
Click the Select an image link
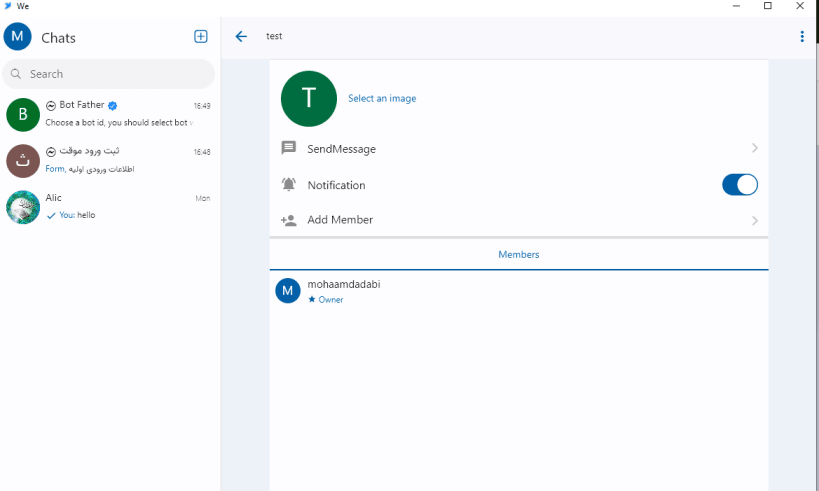coord(382,98)
